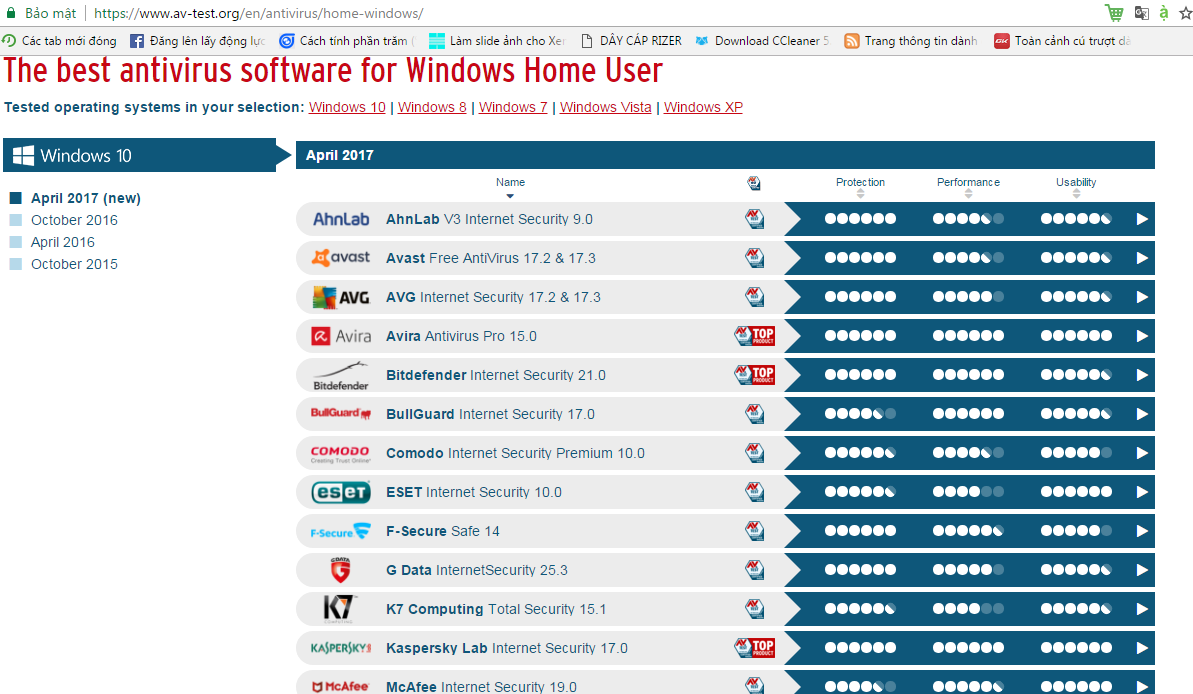Expand the ESET row arrow
Screen dimensions: 1193x694
pos(1142,492)
